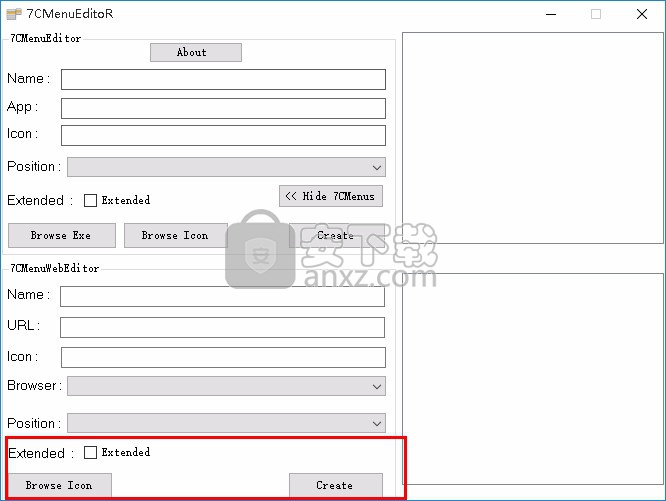
Task: Select the Icon field in 7CMenuWebEditor
Action: [223, 357]
